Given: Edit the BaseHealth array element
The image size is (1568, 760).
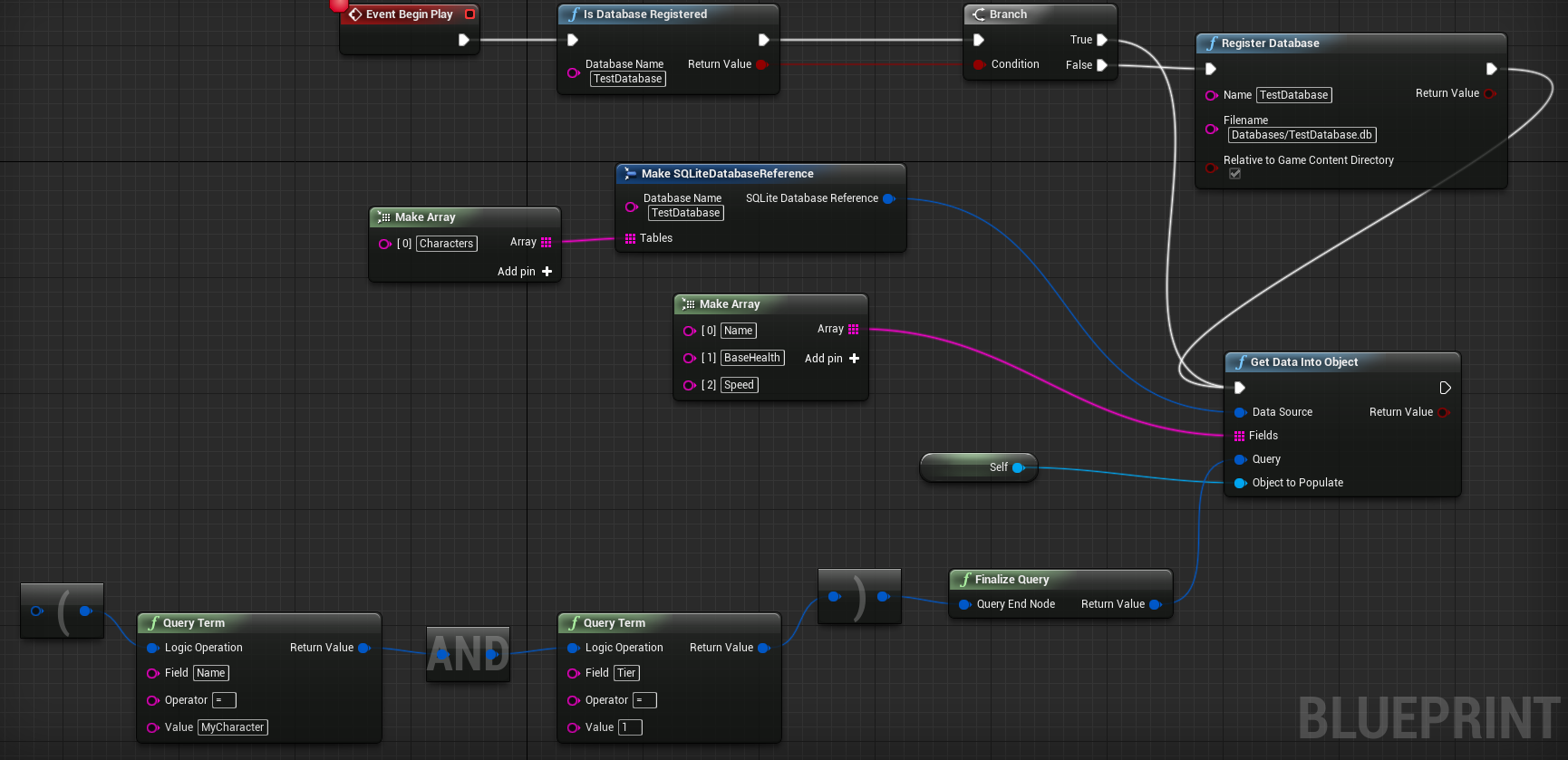Looking at the screenshot, I should tap(752, 358).
